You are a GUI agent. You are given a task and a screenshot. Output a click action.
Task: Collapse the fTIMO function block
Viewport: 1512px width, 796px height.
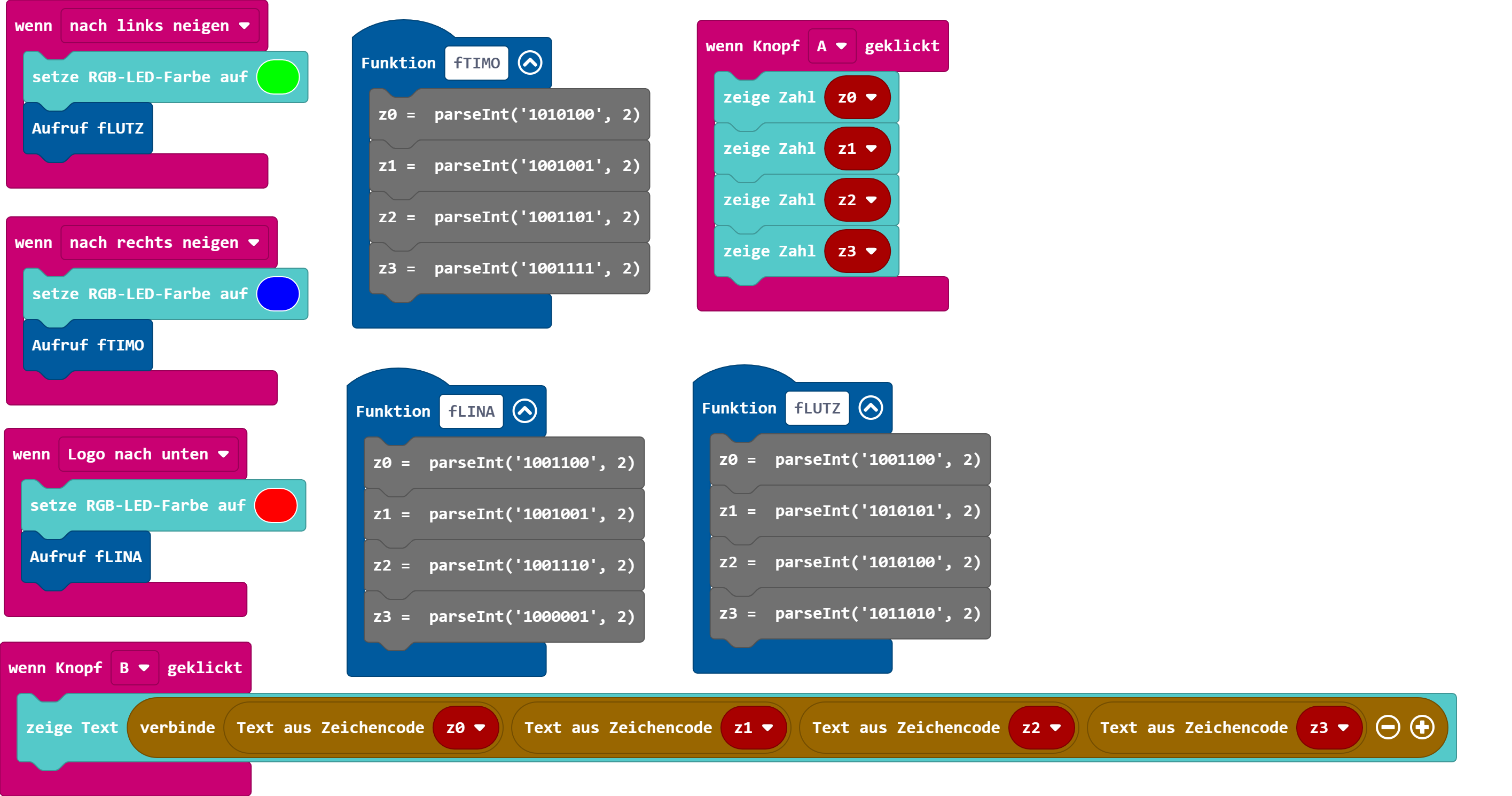coord(529,63)
